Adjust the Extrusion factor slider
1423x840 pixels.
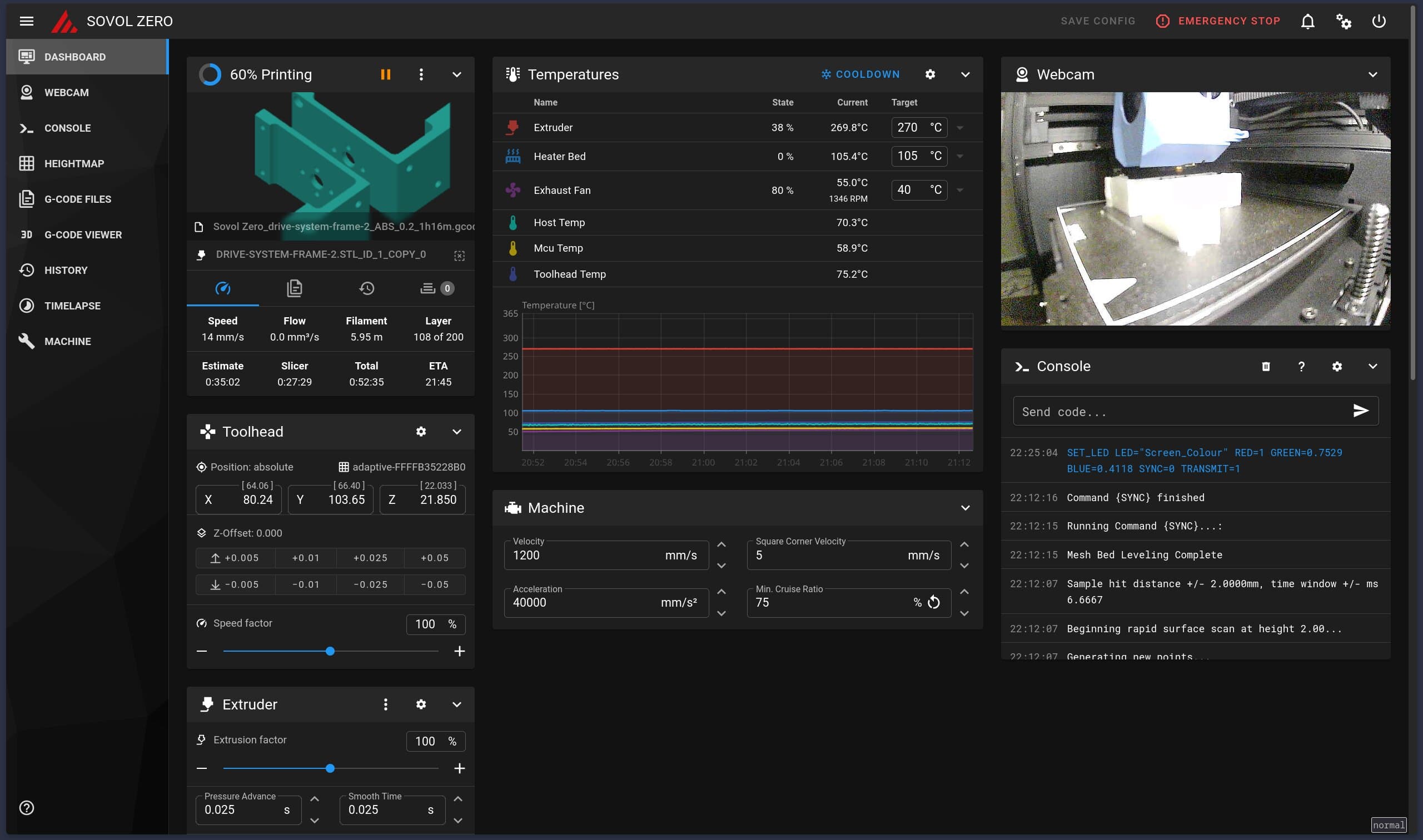tap(330, 768)
